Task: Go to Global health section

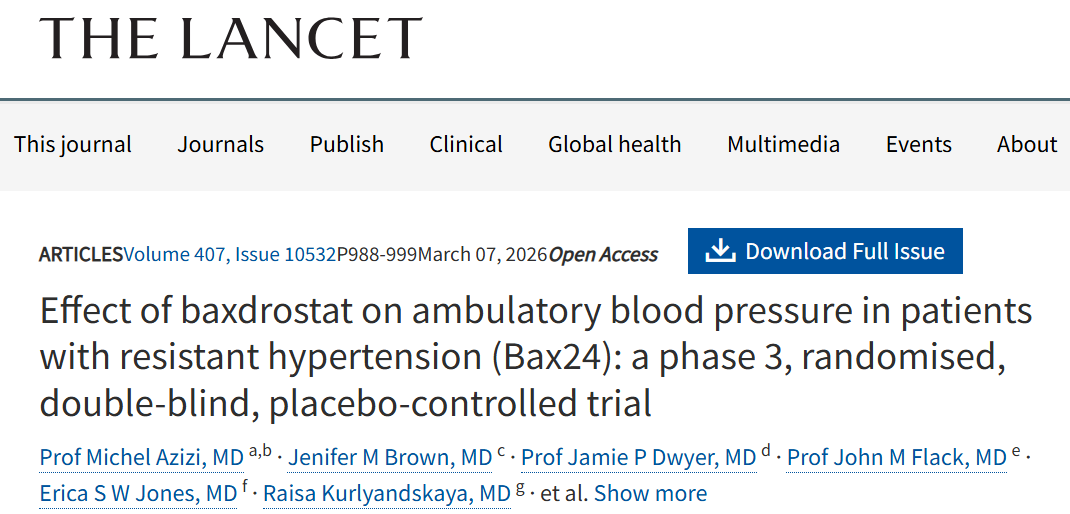Action: 615,144
